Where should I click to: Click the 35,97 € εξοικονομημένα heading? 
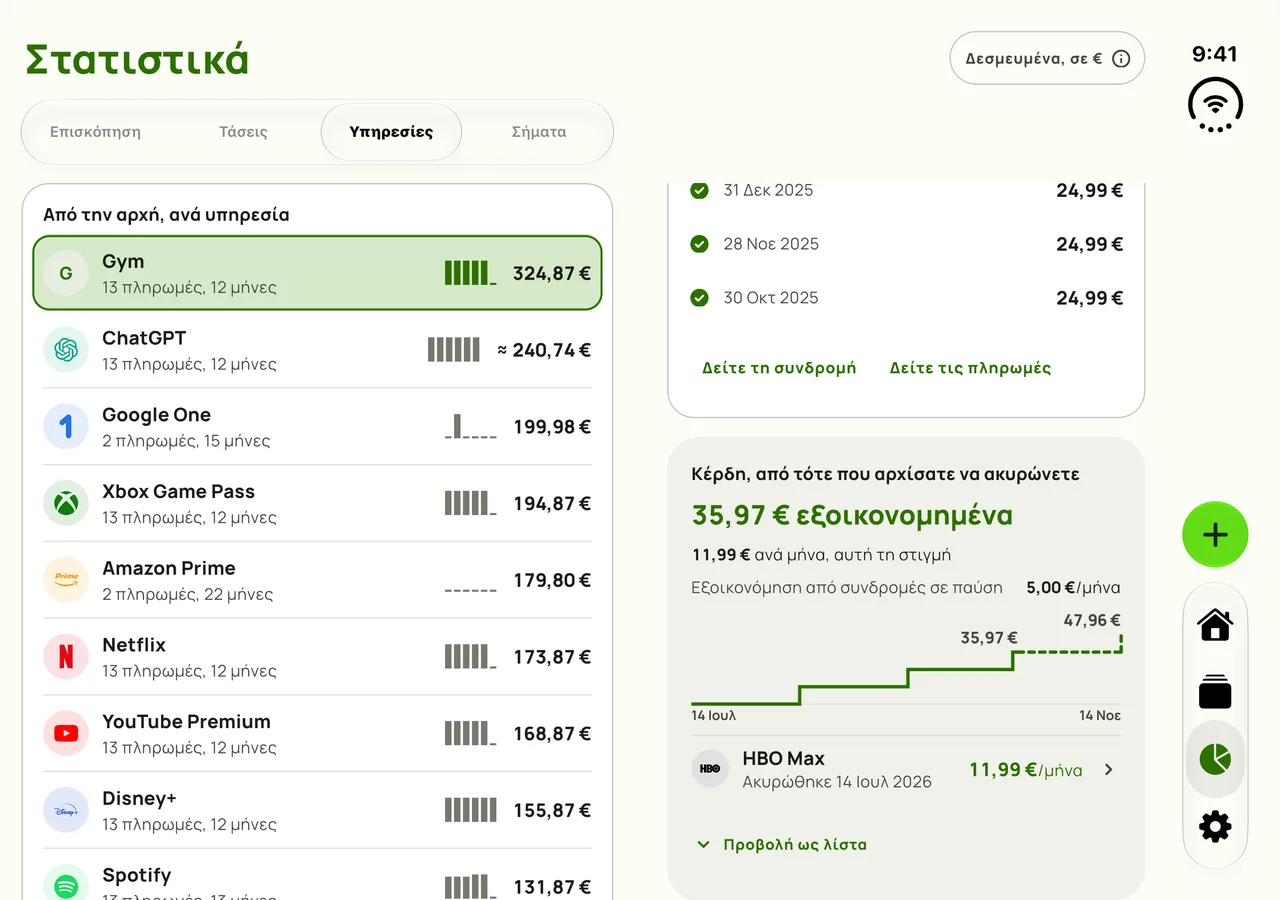click(x=852, y=516)
